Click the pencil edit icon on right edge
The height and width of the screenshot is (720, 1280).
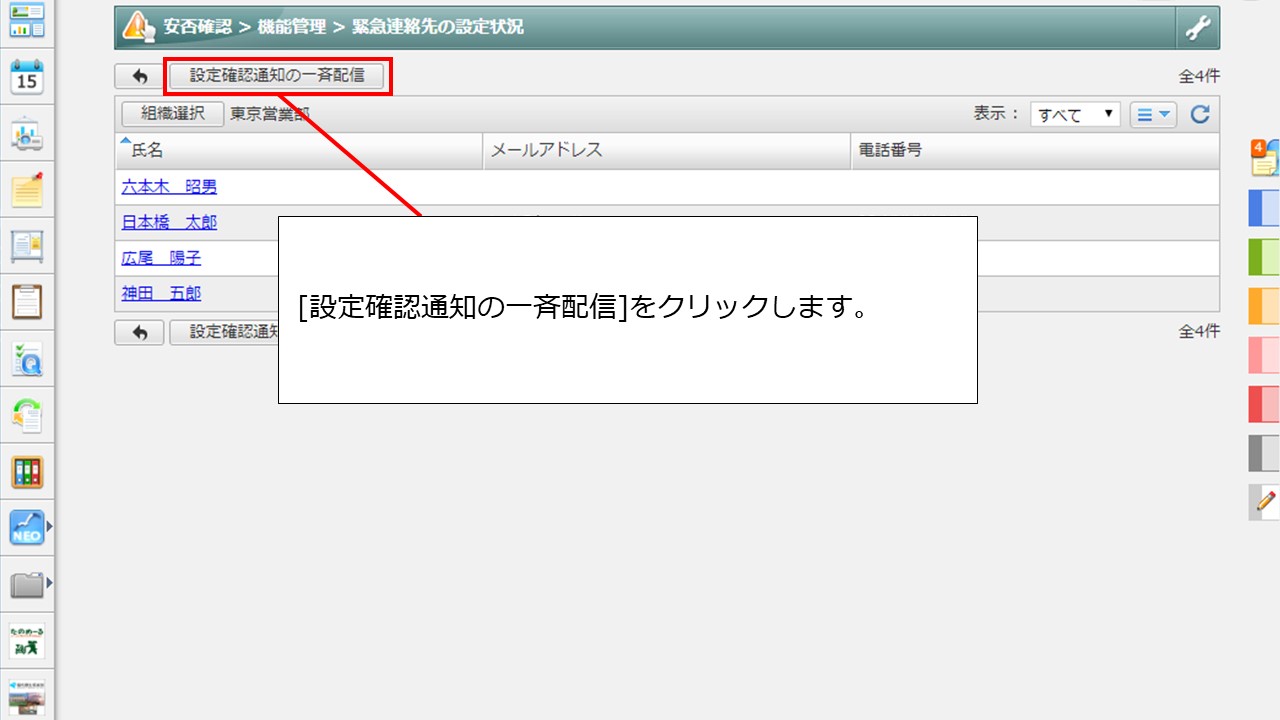1265,502
